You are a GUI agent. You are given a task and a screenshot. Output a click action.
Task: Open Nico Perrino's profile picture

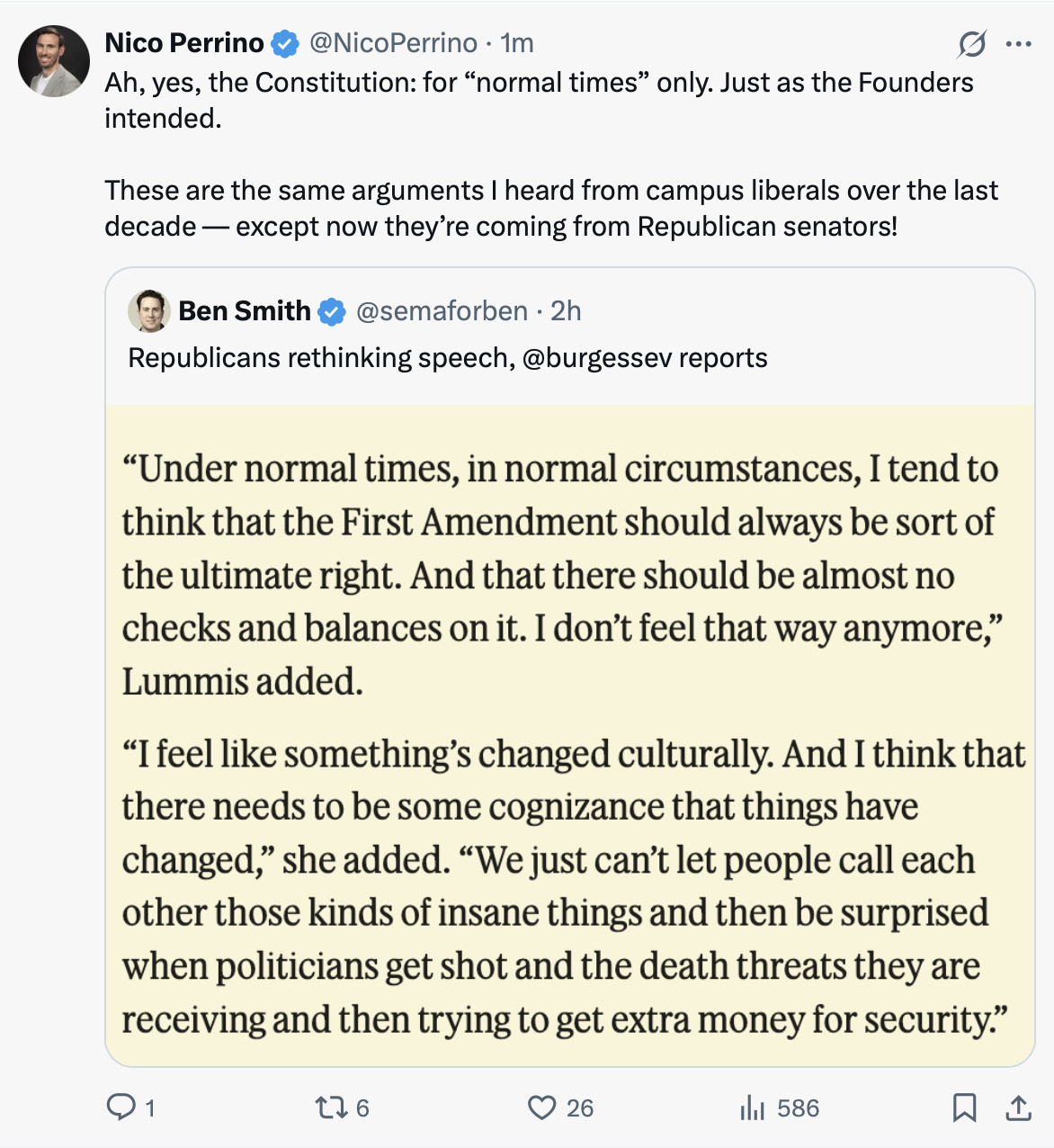(54, 61)
